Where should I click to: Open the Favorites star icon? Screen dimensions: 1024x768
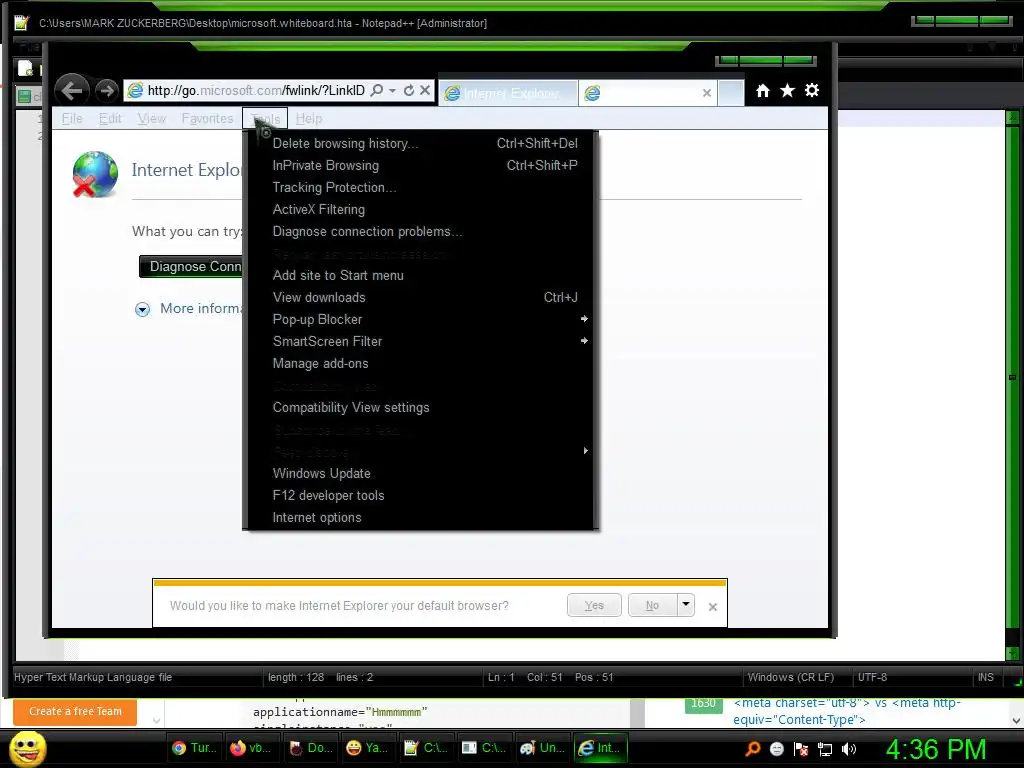coord(788,91)
